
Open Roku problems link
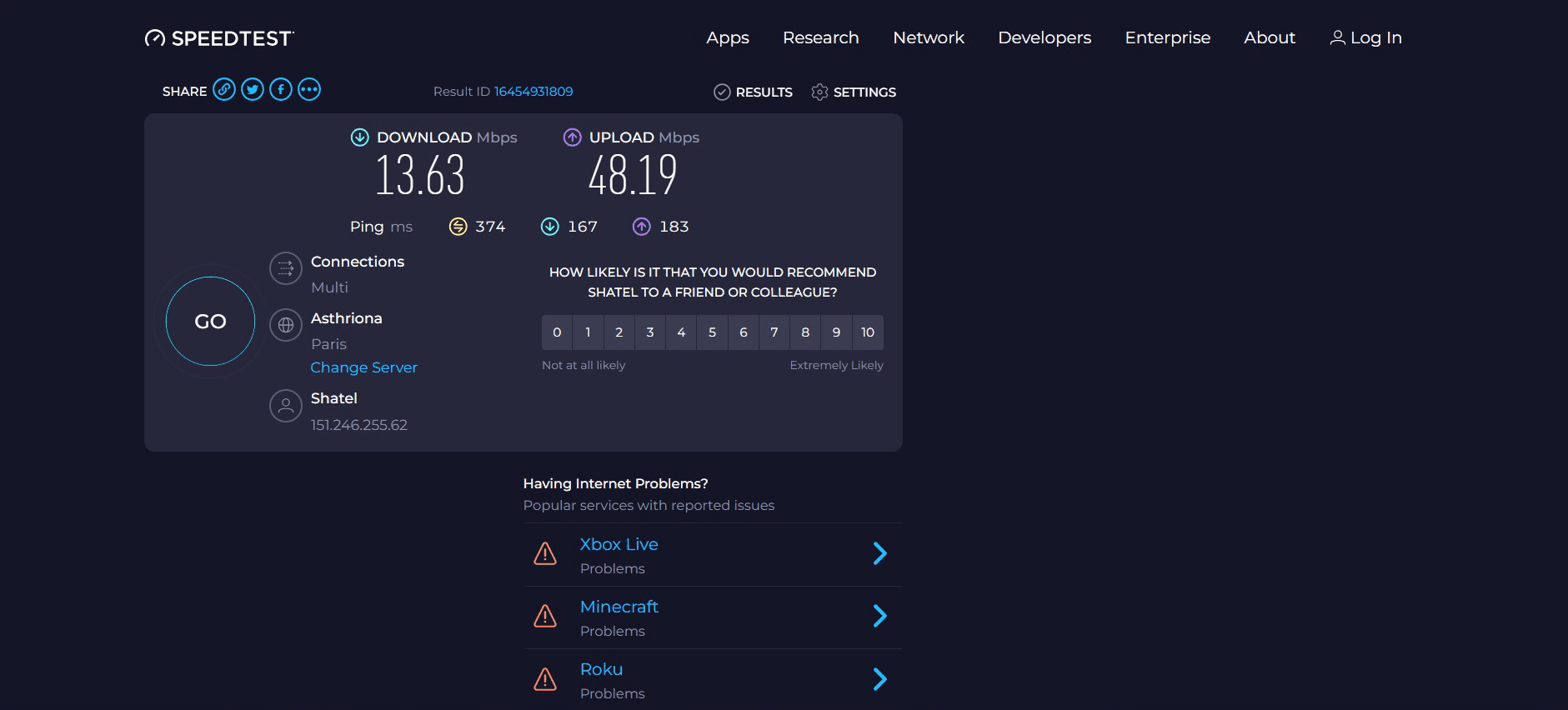(x=602, y=669)
